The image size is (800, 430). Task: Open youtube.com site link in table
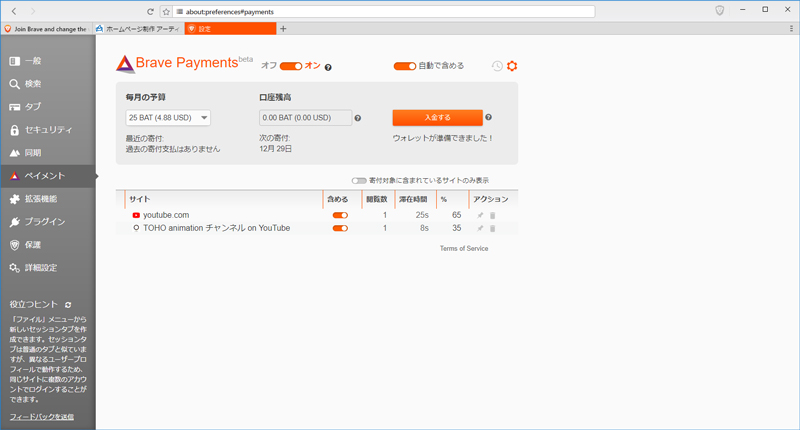point(166,215)
